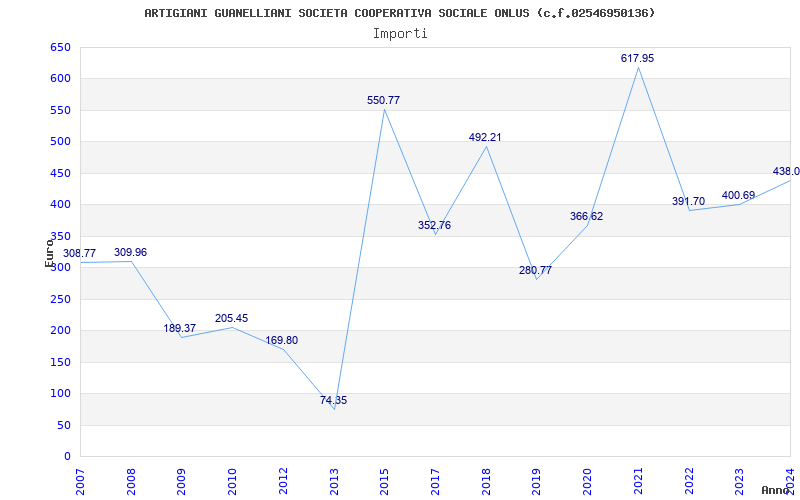Click the 2013 x-axis year label

[x=334, y=482]
